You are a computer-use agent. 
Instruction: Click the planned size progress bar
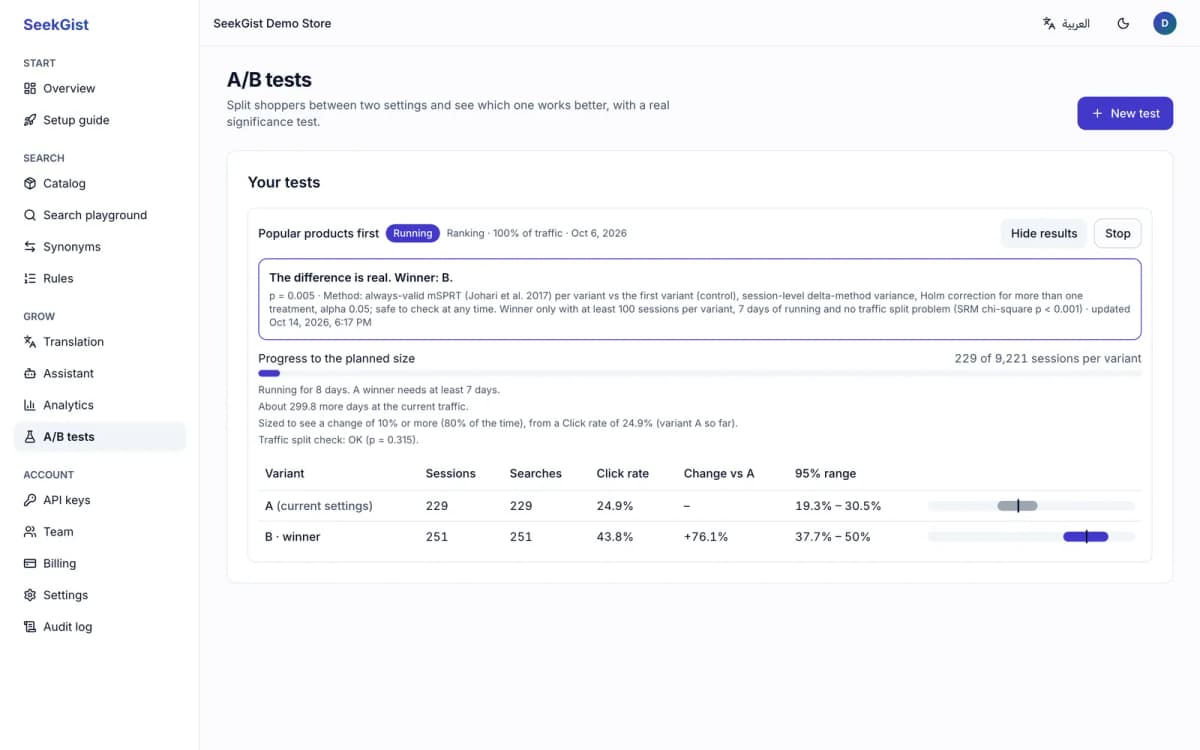click(x=699, y=373)
